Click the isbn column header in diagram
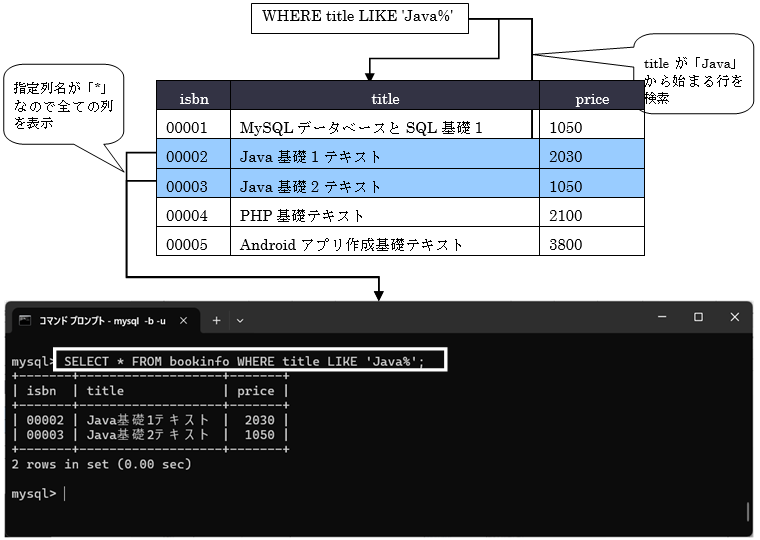This screenshot has width=760, height=540. tap(194, 98)
